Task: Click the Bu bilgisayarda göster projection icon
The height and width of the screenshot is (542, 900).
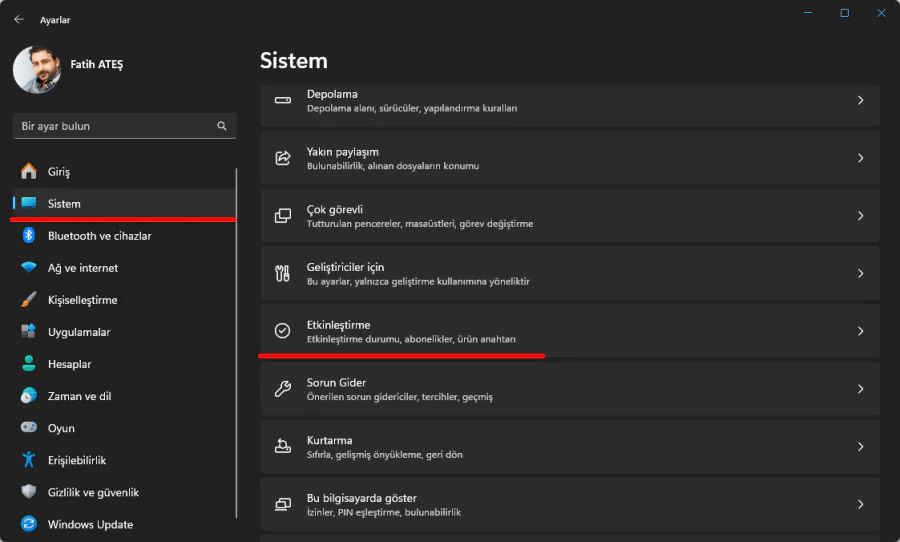Action: (282, 504)
